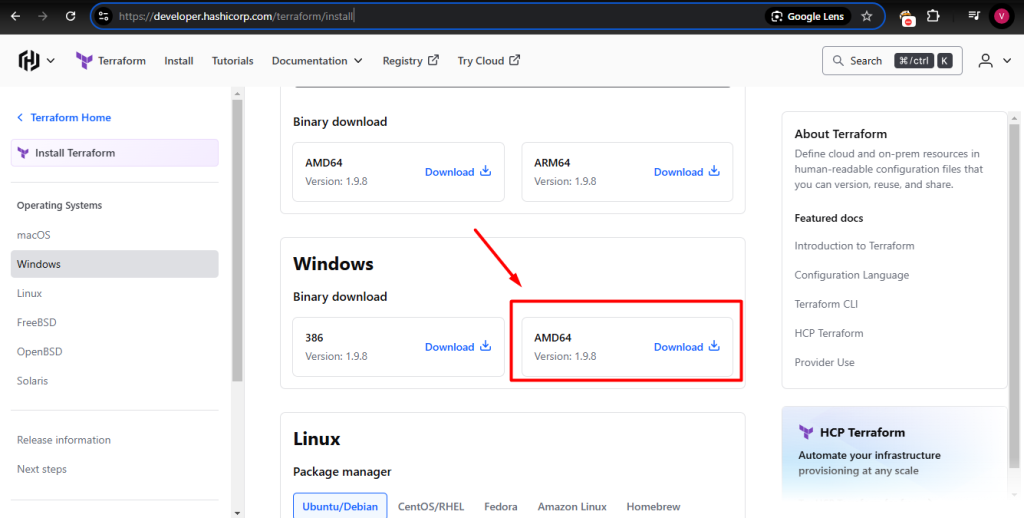Download the ARM64 binary version 1.9.8

tap(687, 172)
